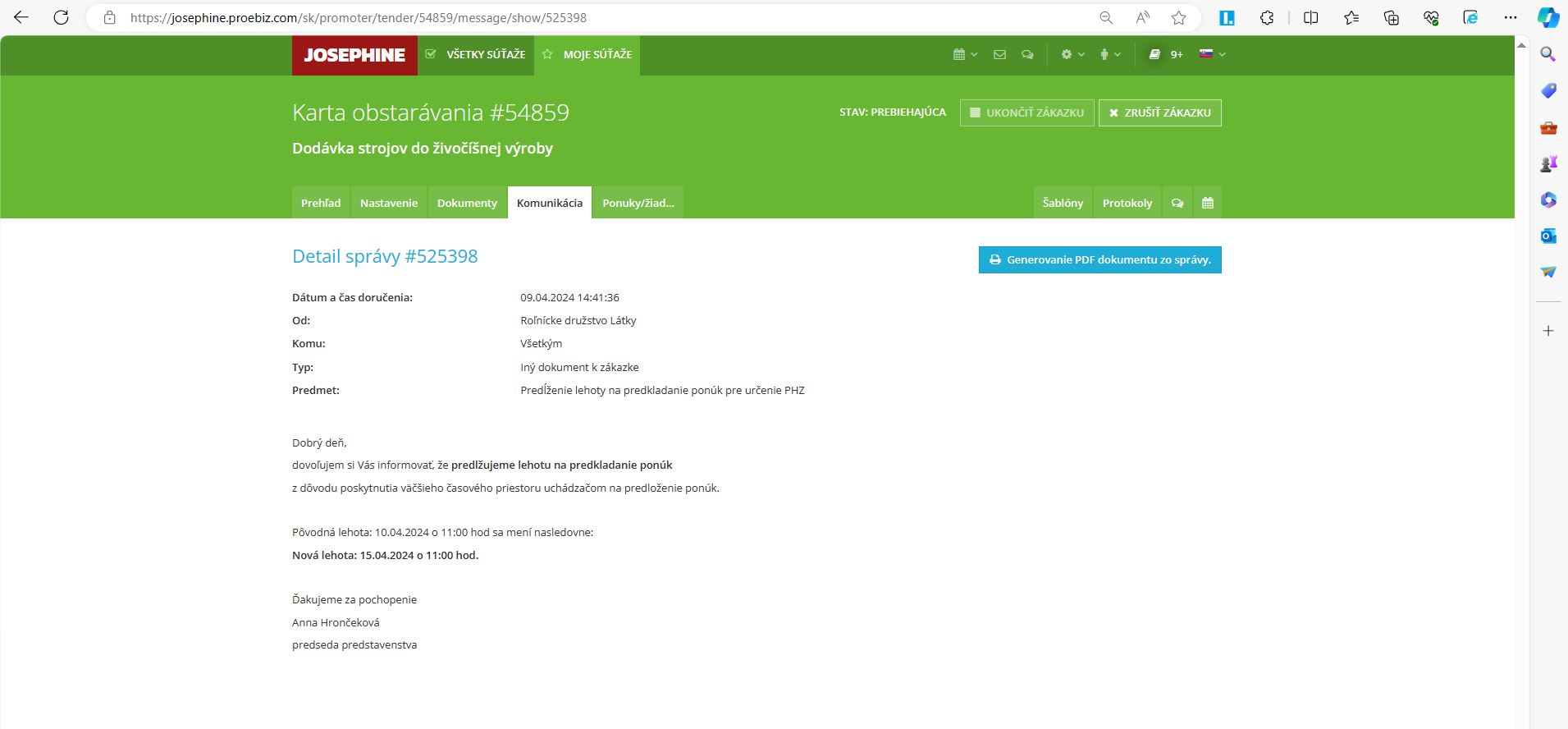1568x729 pixels.
Task: Open the notifications book icon showing 9+
Action: point(1165,55)
